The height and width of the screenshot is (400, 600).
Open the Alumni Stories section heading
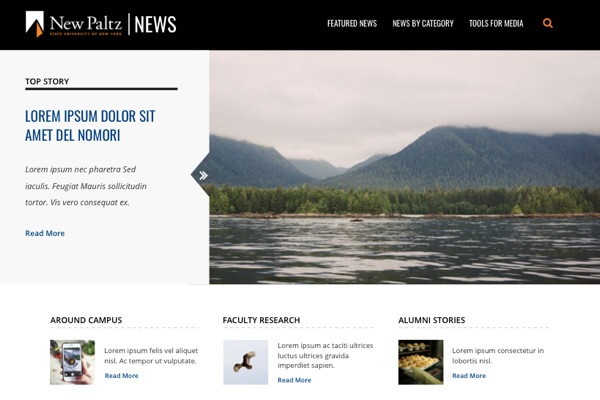(432, 320)
